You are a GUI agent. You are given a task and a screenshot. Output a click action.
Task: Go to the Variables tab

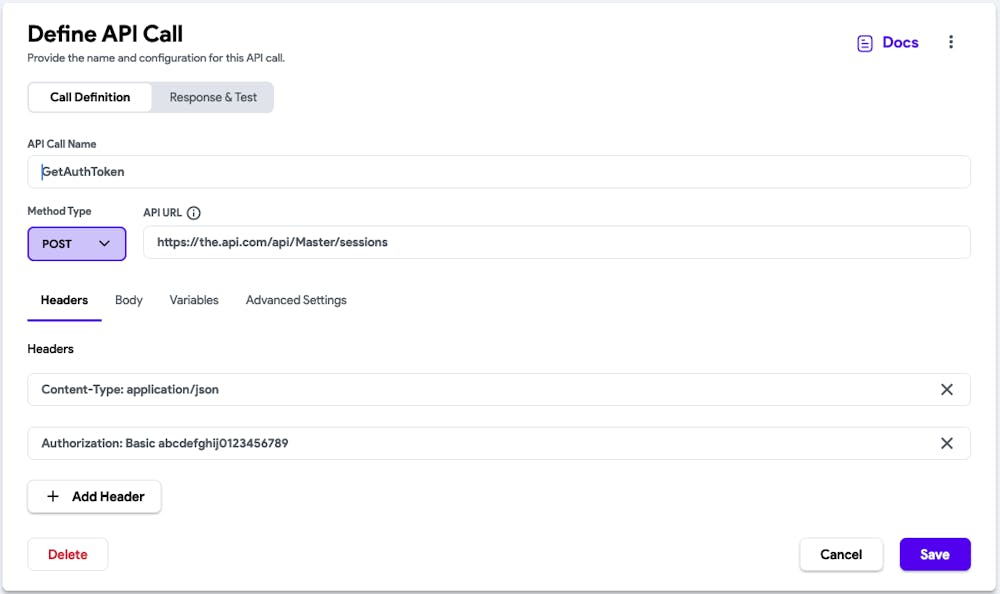[x=194, y=300]
